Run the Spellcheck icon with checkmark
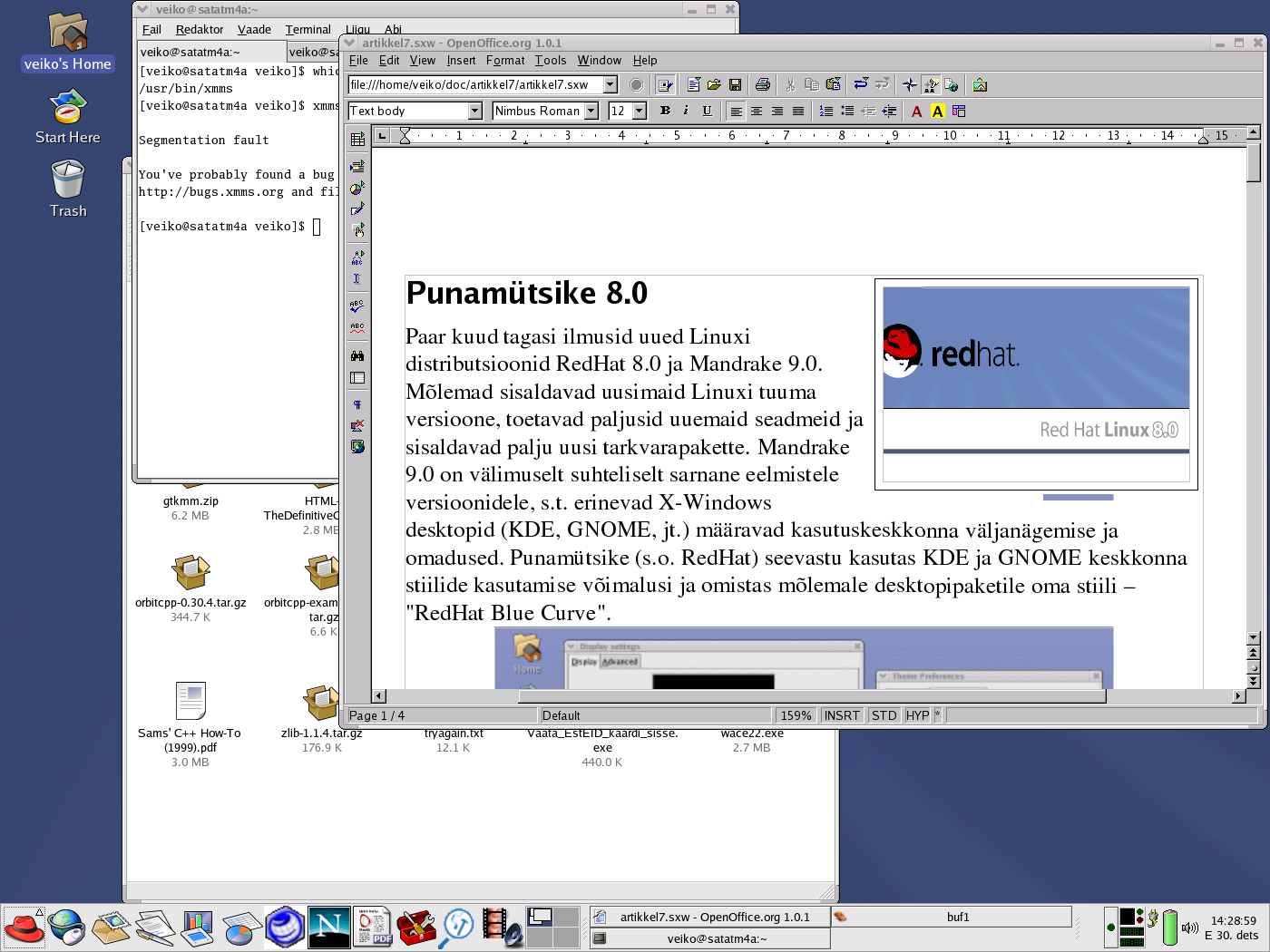The image size is (1270, 952). click(x=357, y=306)
